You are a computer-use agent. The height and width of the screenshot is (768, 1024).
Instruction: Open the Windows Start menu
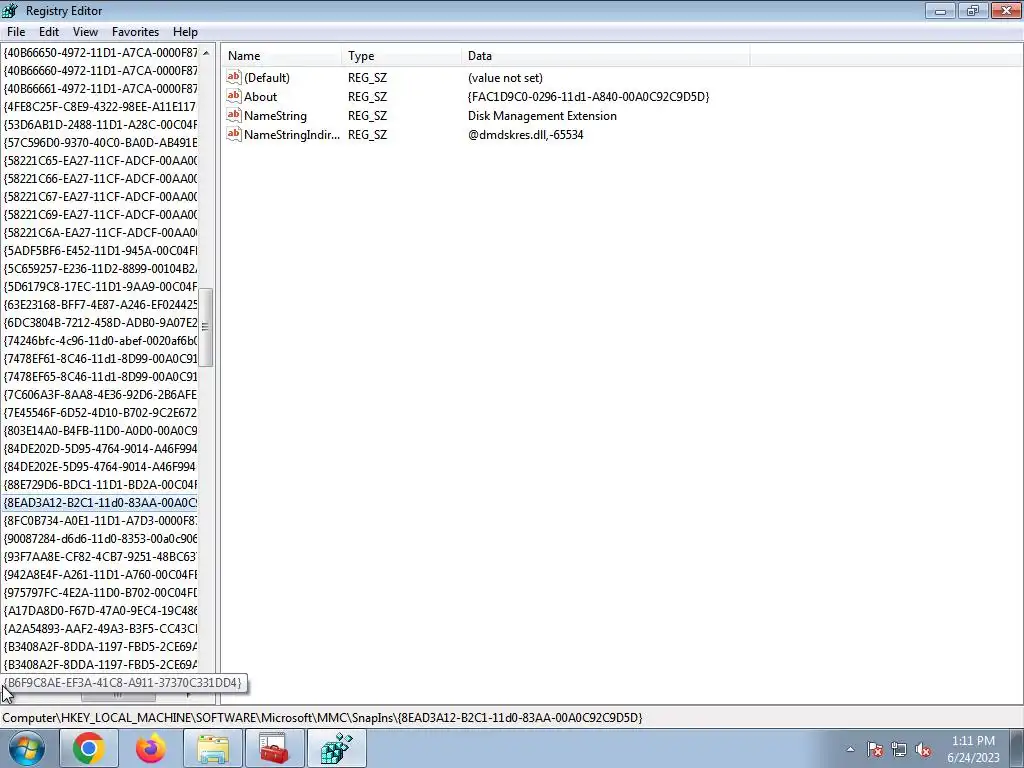pyautogui.click(x=26, y=748)
